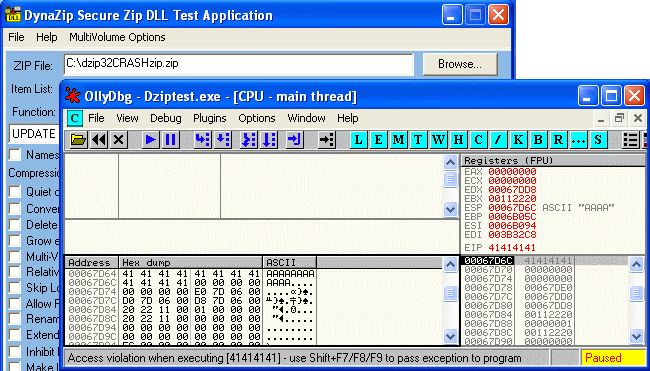Image resolution: width=650 pixels, height=371 pixels.
Task: Show windows list with the W button
Action: click(x=438, y=140)
